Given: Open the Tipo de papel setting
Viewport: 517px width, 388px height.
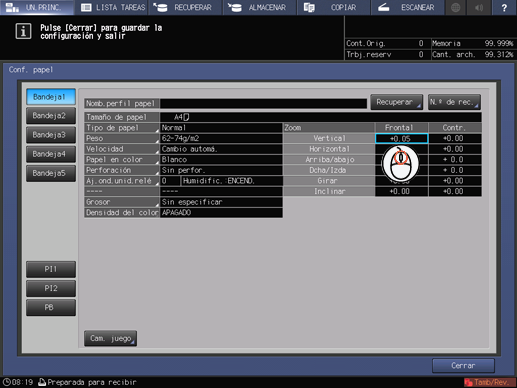Looking at the screenshot, I should tap(122, 128).
